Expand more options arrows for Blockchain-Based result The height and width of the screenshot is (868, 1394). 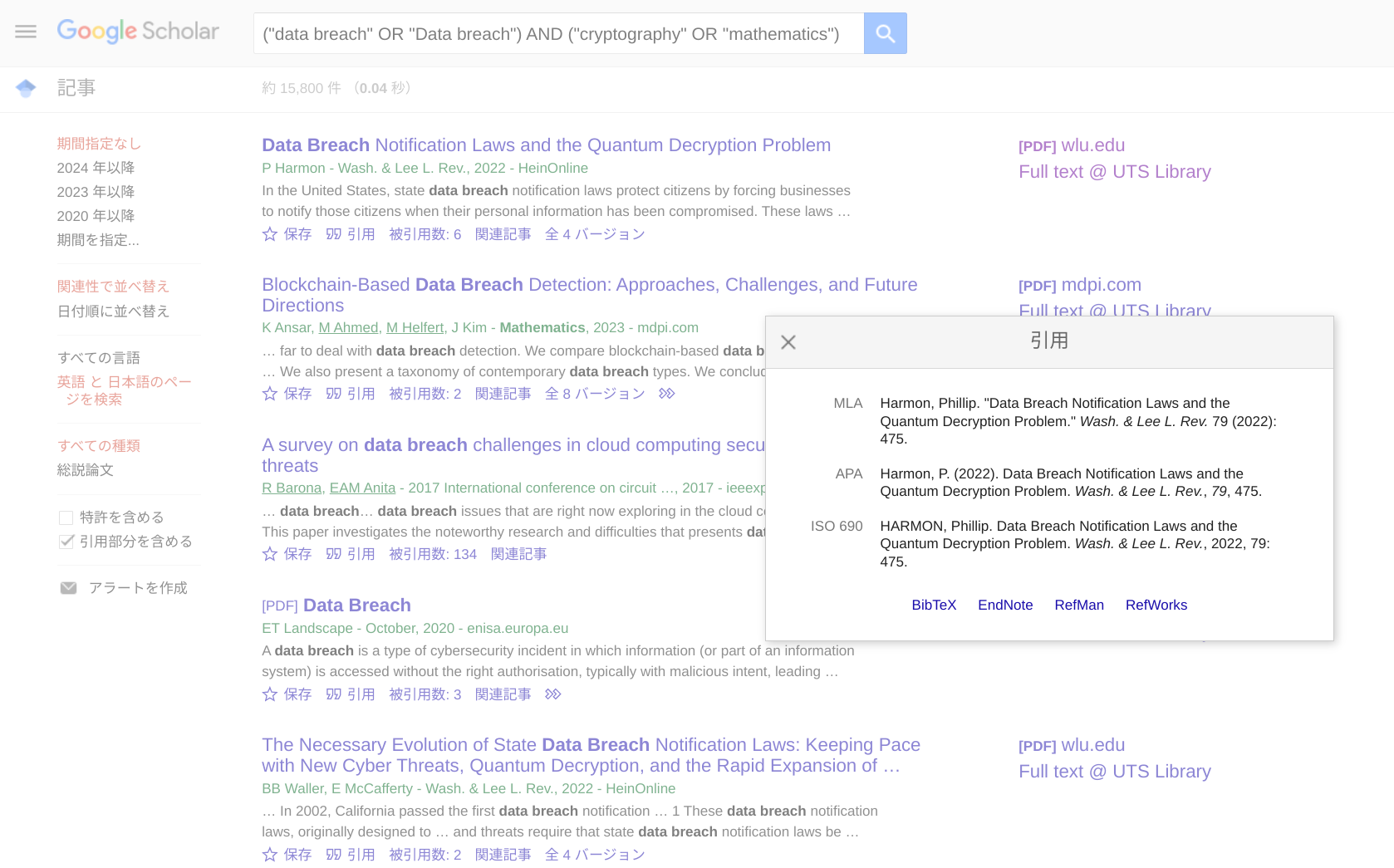click(x=666, y=394)
